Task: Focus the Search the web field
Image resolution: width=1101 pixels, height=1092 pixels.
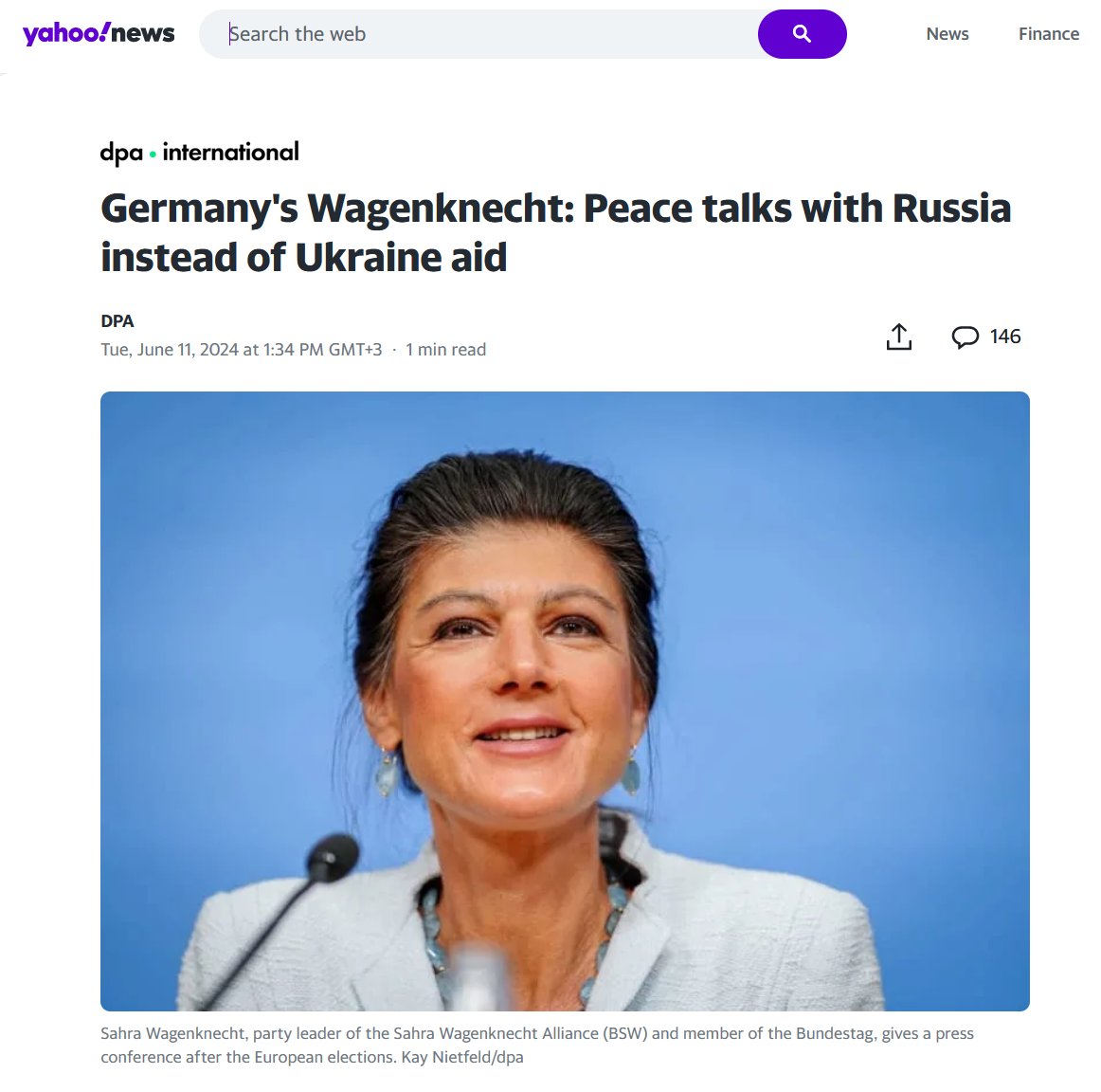Action: (478, 34)
